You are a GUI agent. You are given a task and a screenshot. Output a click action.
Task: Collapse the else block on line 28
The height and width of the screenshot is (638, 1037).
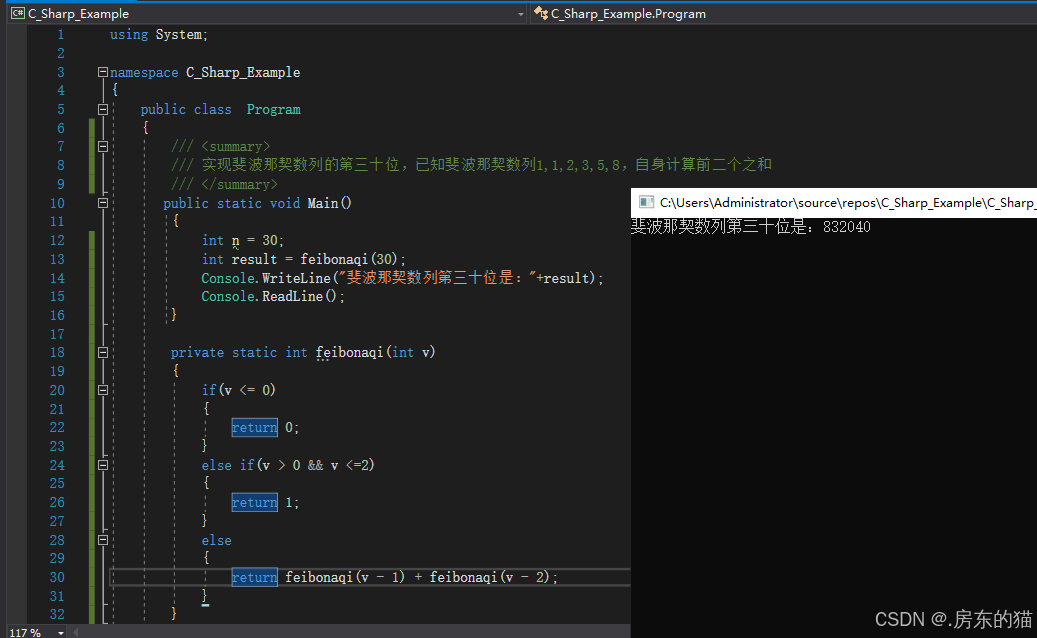pyautogui.click(x=103, y=540)
